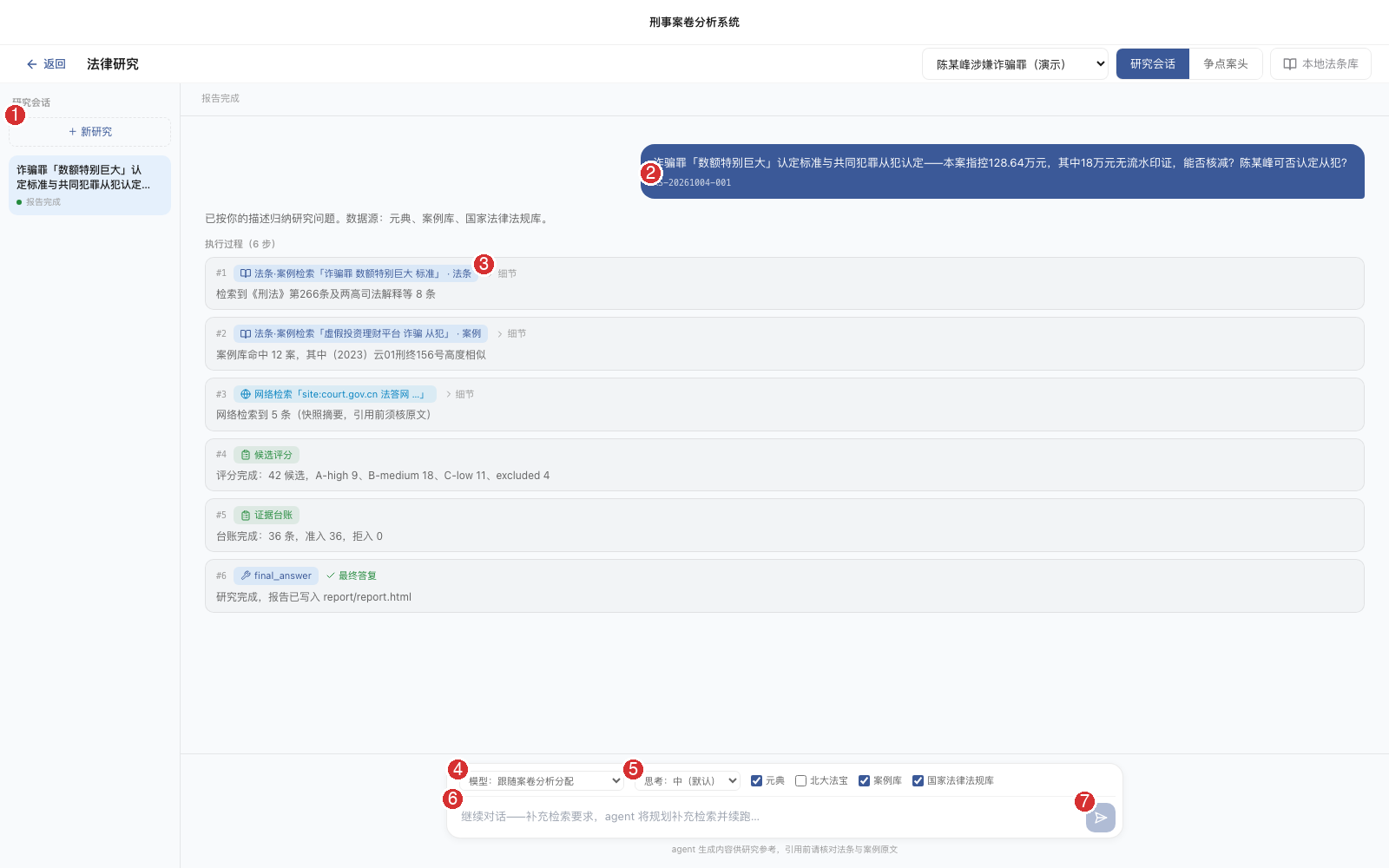Click the send message arrow icon

pos(1101,818)
